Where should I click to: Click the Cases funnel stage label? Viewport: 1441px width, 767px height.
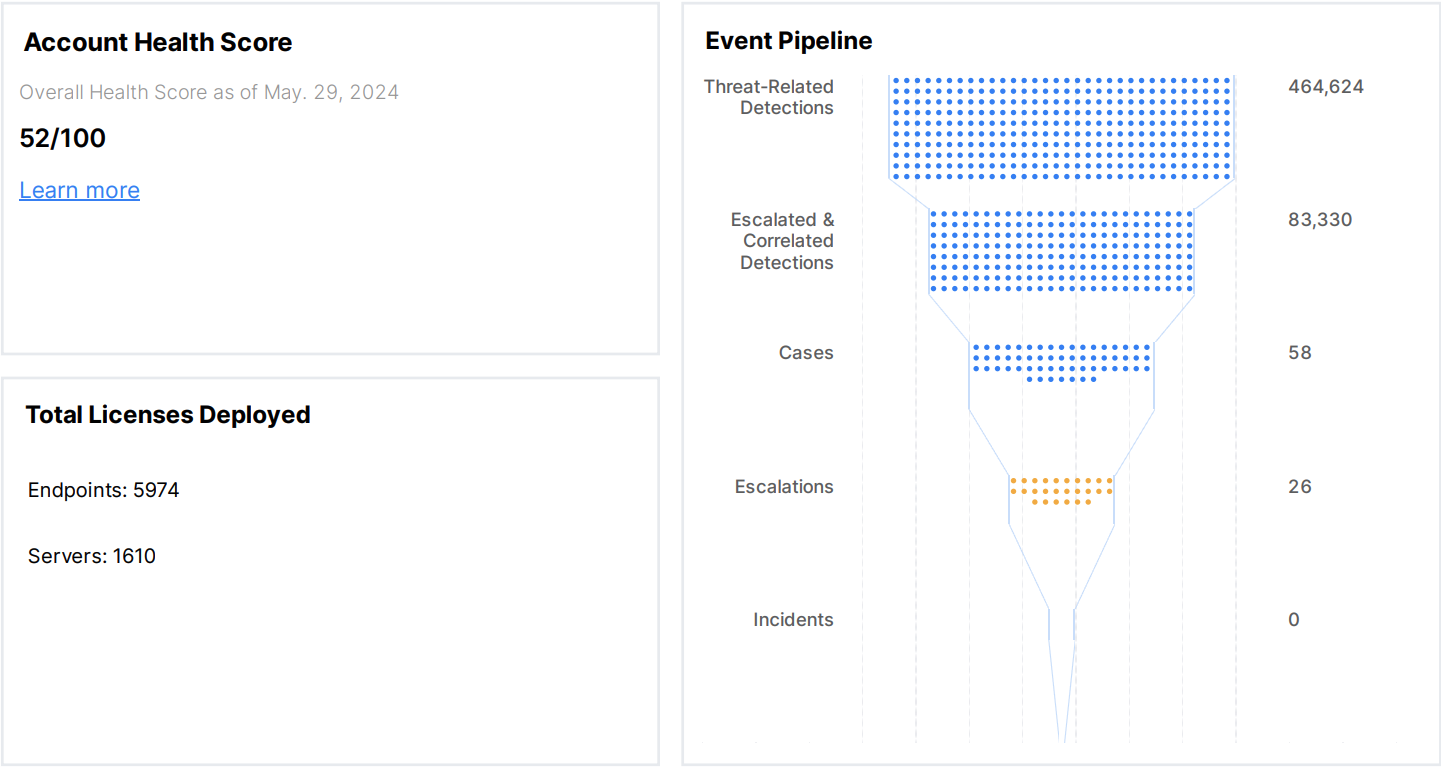point(806,353)
